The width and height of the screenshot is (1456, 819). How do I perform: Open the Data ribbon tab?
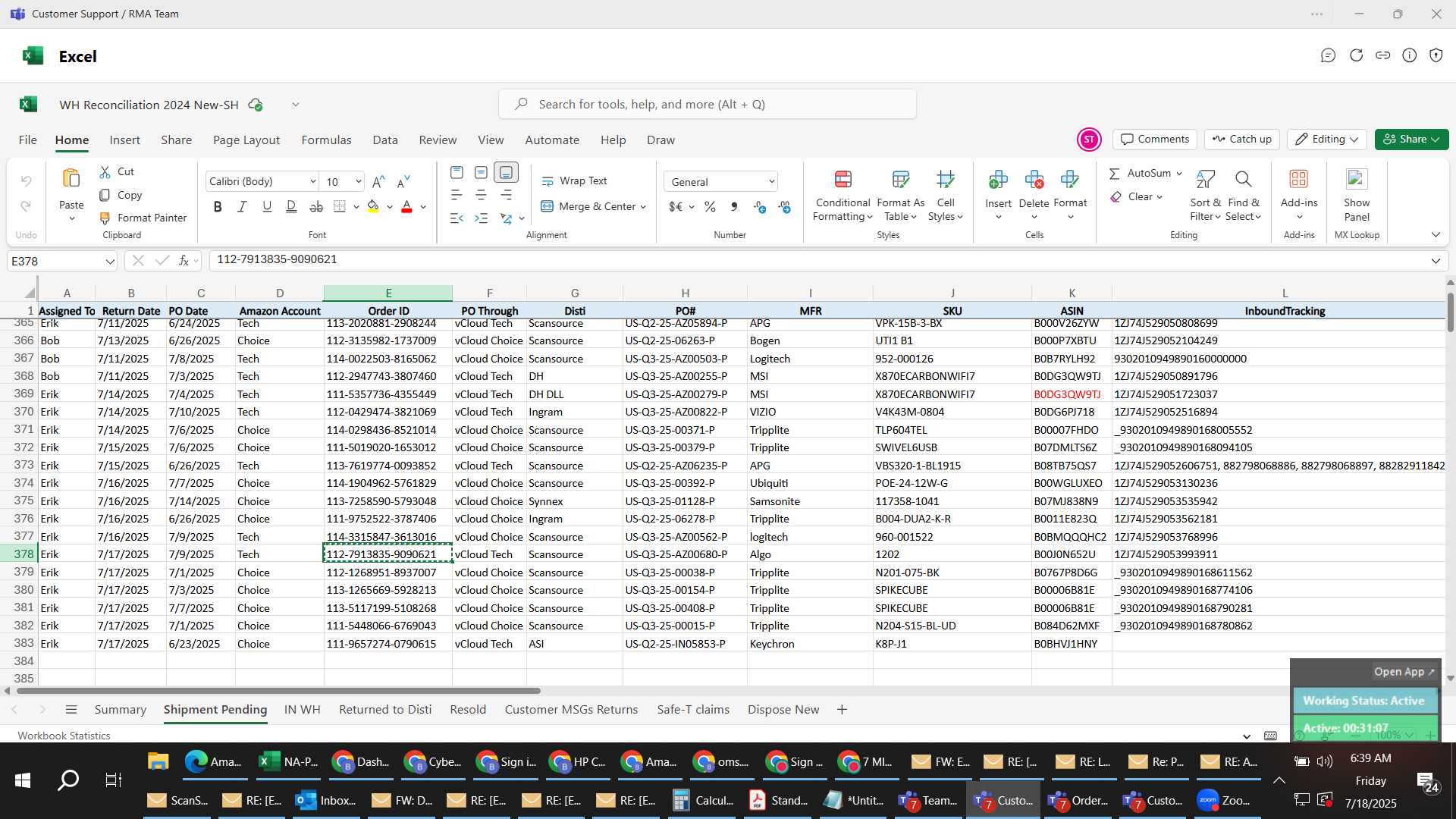coord(385,140)
